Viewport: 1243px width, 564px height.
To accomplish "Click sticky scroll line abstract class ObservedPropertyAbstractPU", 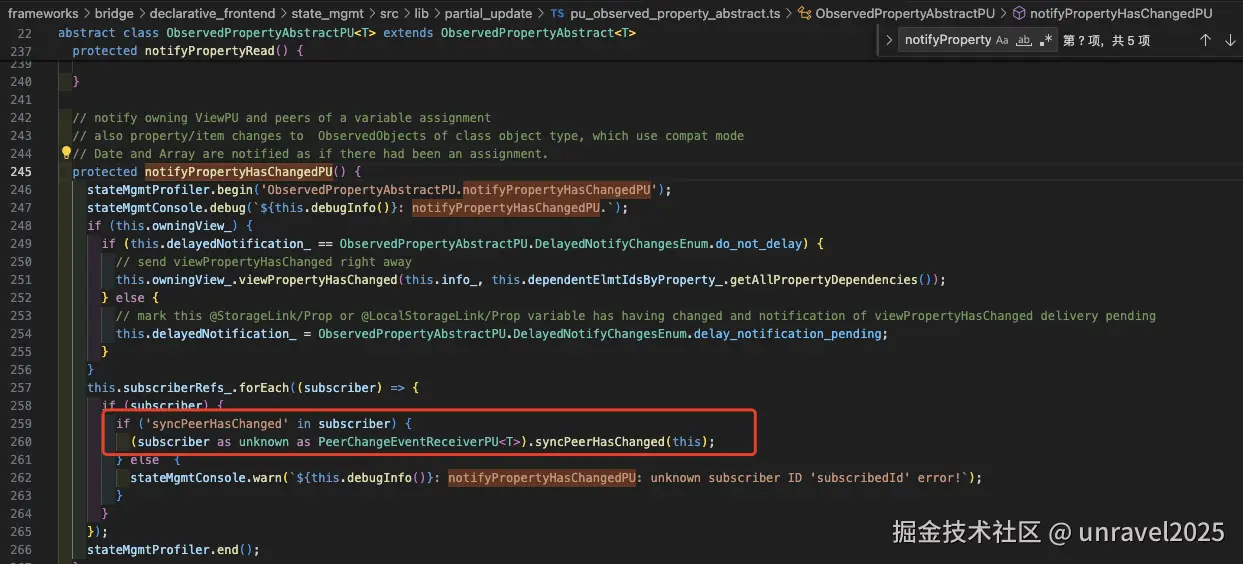I will (346, 32).
